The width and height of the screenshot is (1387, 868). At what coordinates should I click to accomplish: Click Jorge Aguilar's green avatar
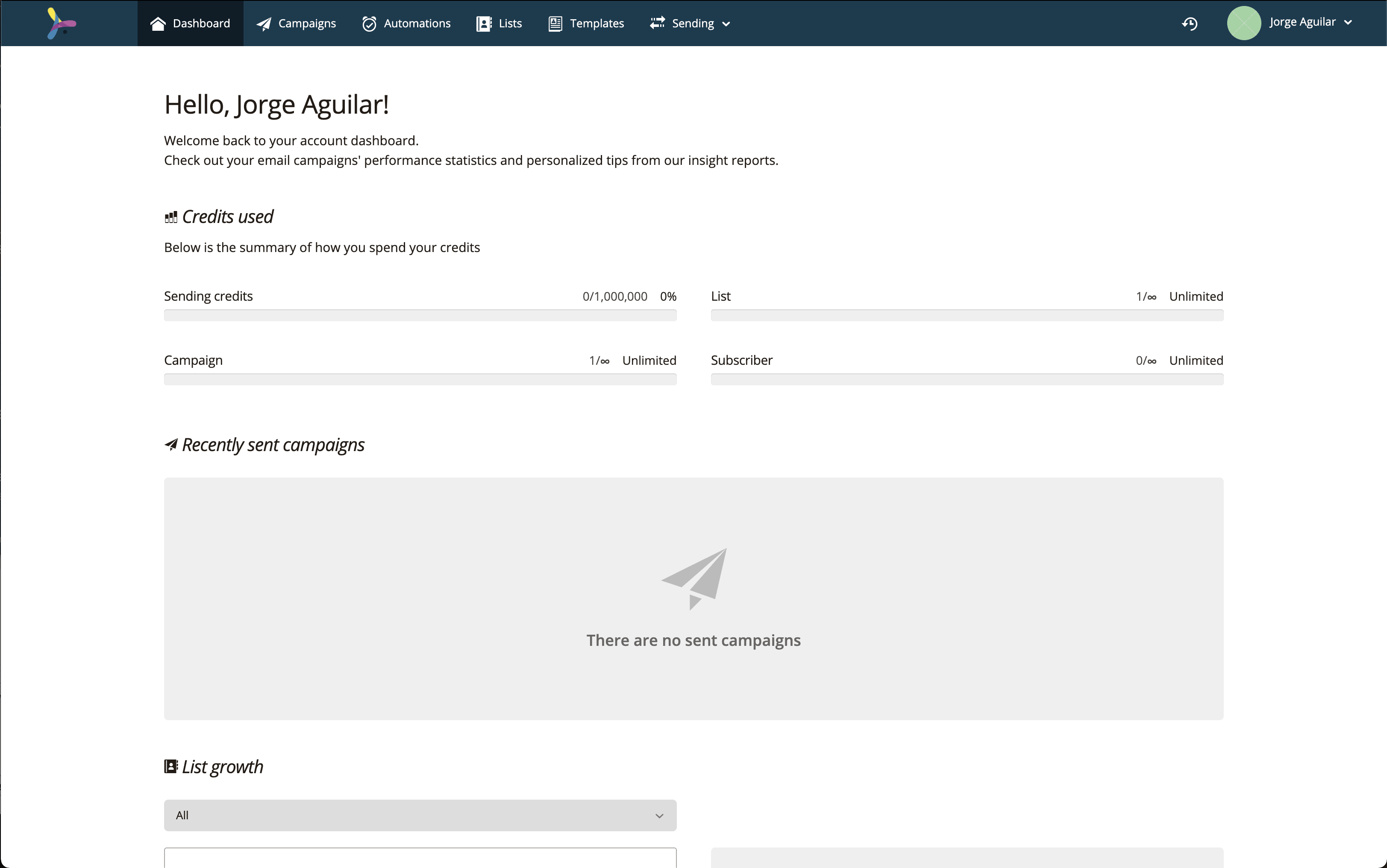pos(1243,23)
